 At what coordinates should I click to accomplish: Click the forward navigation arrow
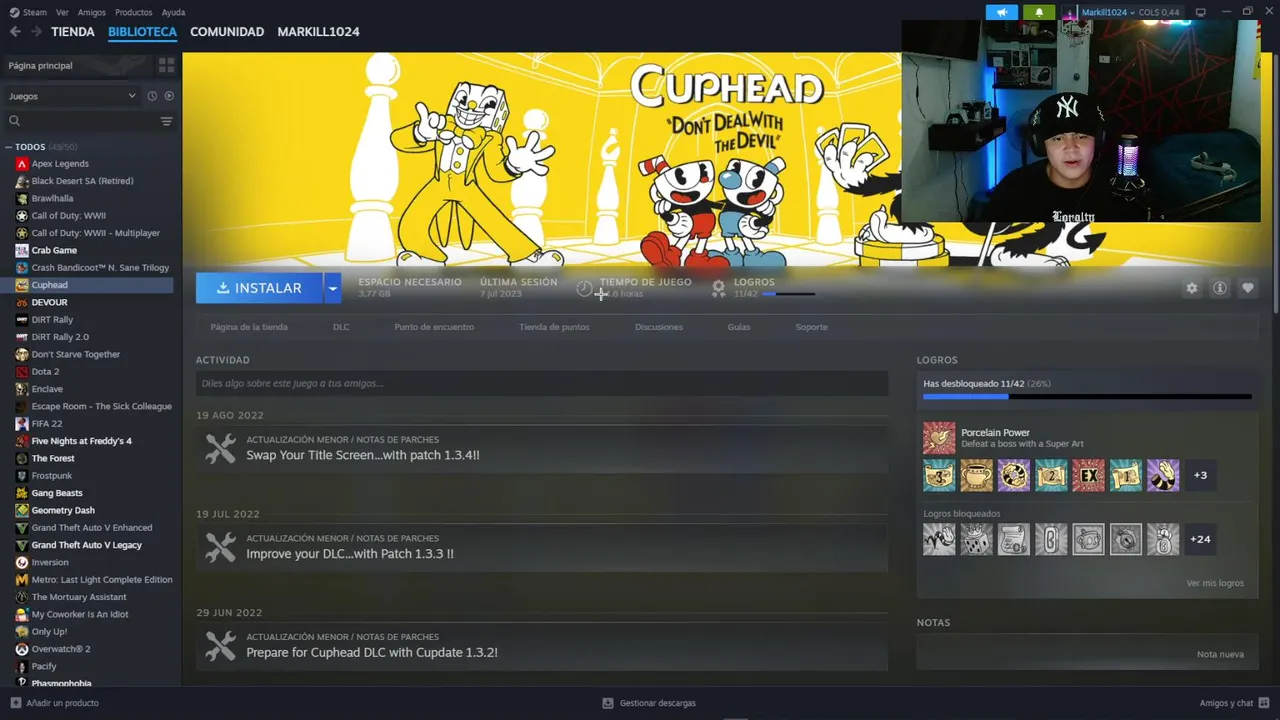click(x=36, y=32)
